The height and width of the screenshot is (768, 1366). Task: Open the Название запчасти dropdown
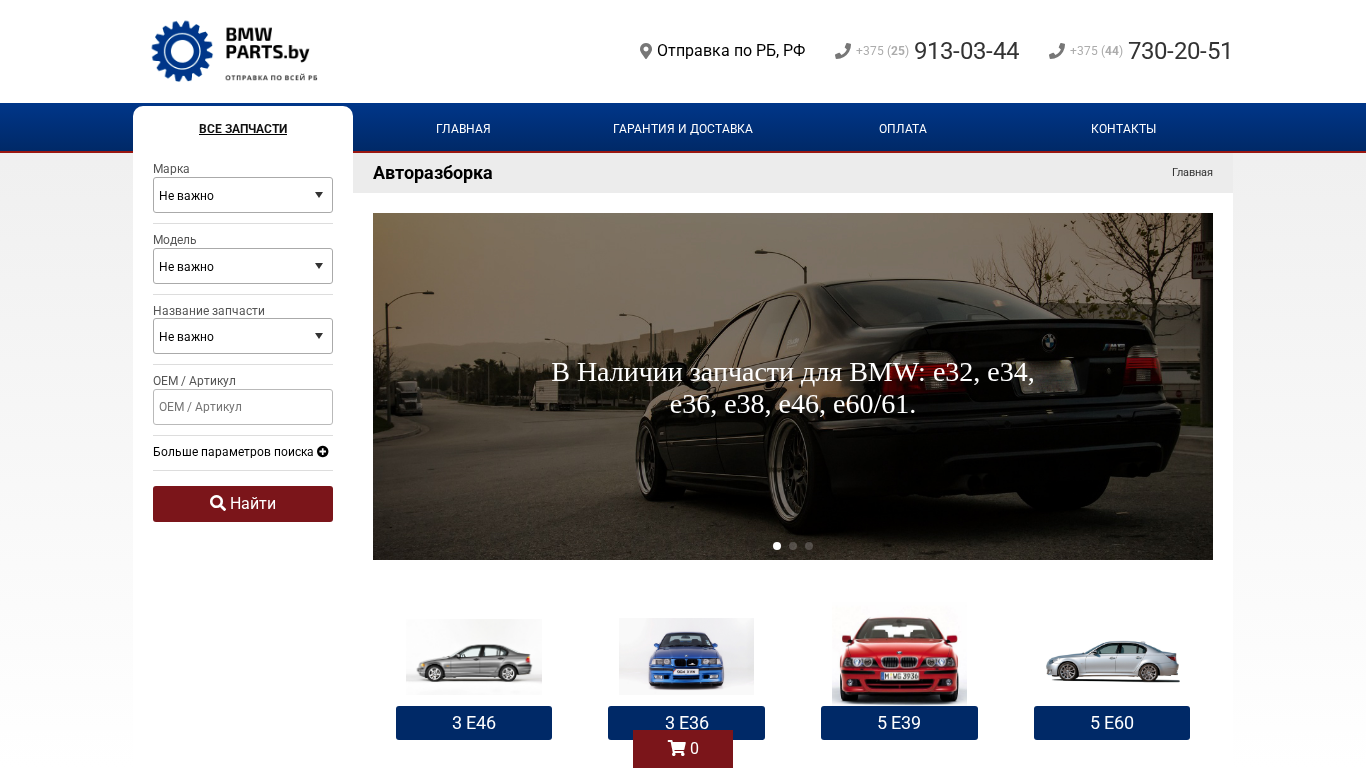(x=243, y=336)
